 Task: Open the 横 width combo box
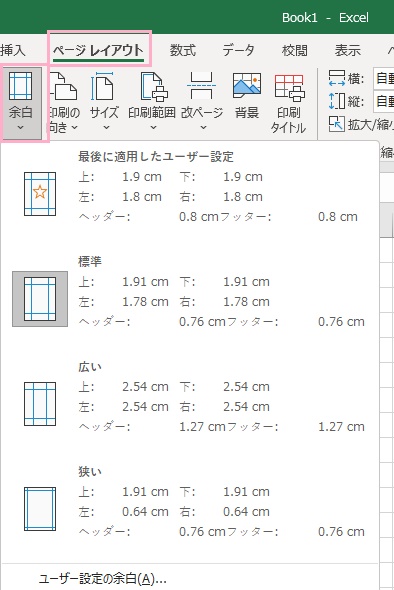pyautogui.click(x=383, y=78)
